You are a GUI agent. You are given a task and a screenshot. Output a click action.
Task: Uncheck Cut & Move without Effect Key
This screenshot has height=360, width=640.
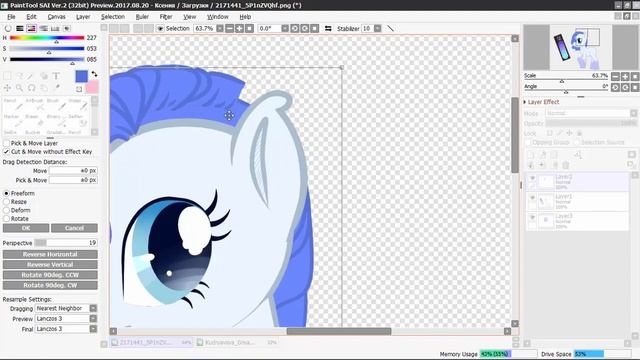click(6, 151)
